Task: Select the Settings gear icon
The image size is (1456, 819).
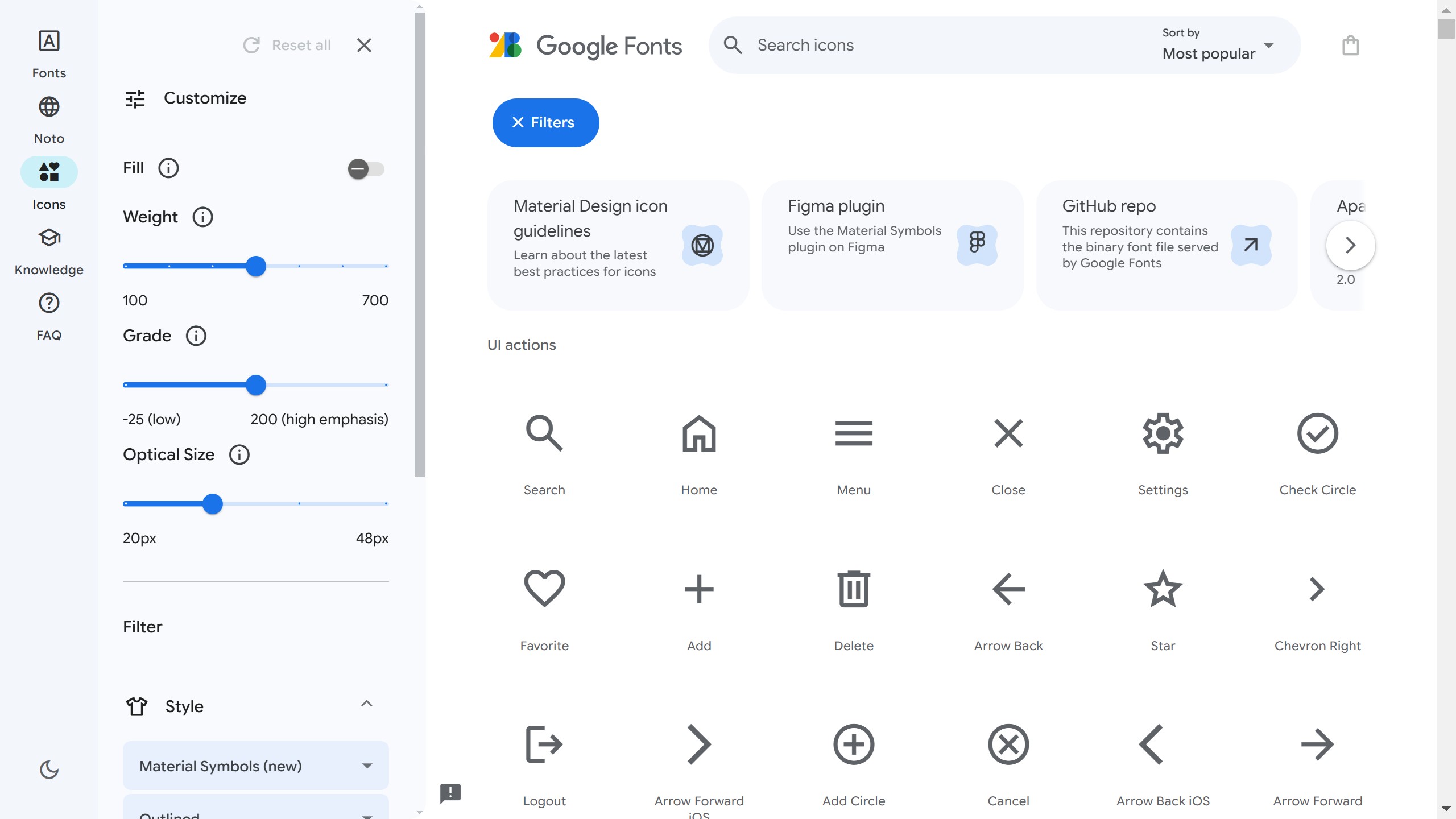Action: [1163, 433]
